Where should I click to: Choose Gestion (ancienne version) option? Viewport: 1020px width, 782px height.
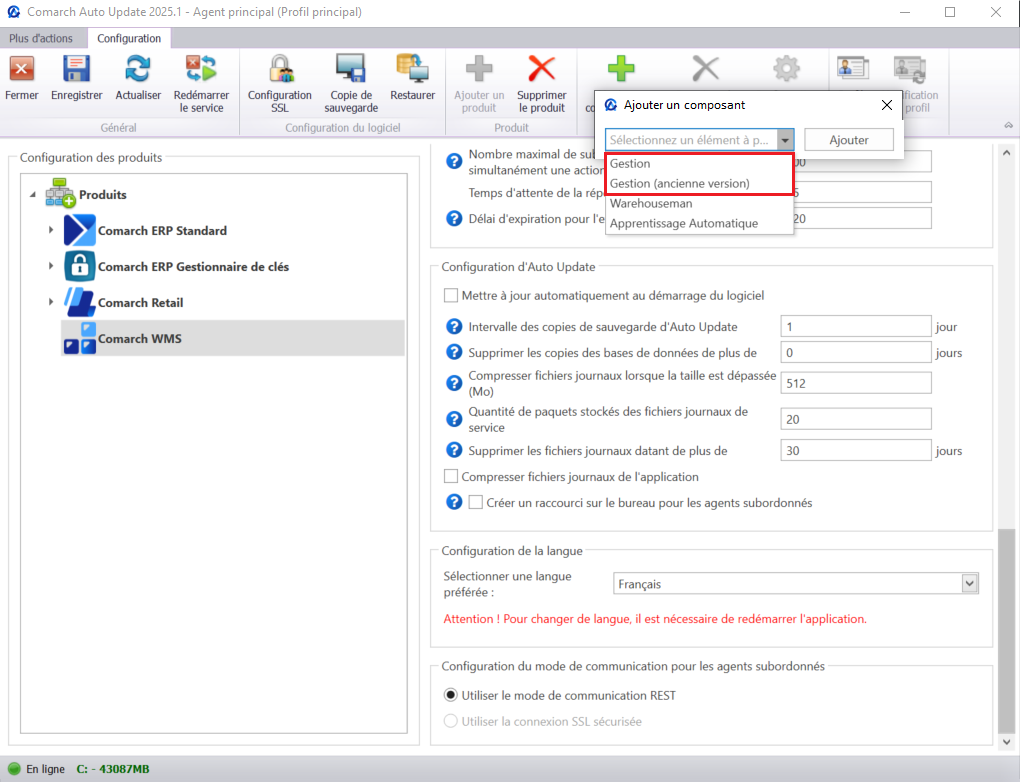pyautogui.click(x=699, y=183)
